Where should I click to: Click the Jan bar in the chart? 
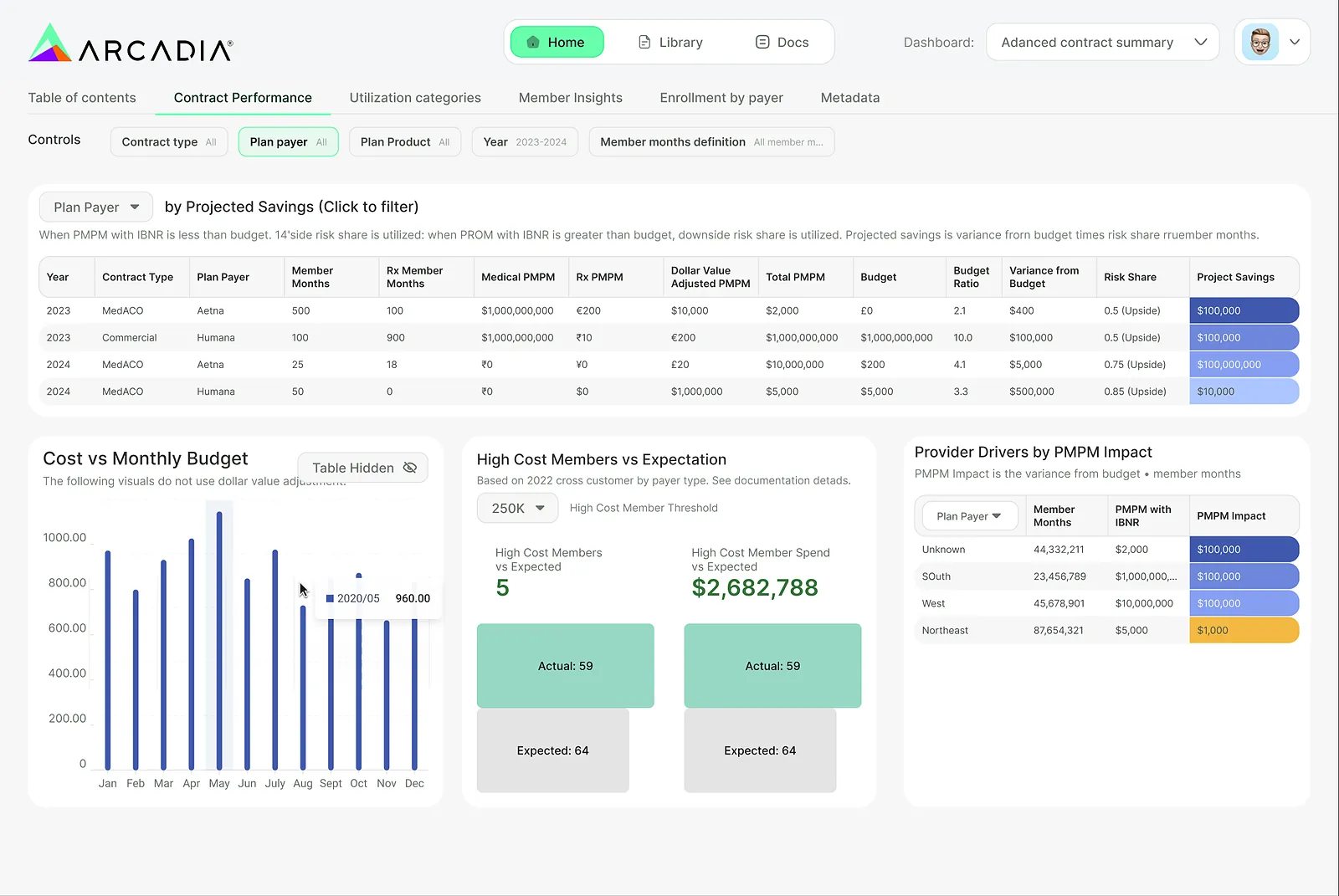(x=108, y=660)
